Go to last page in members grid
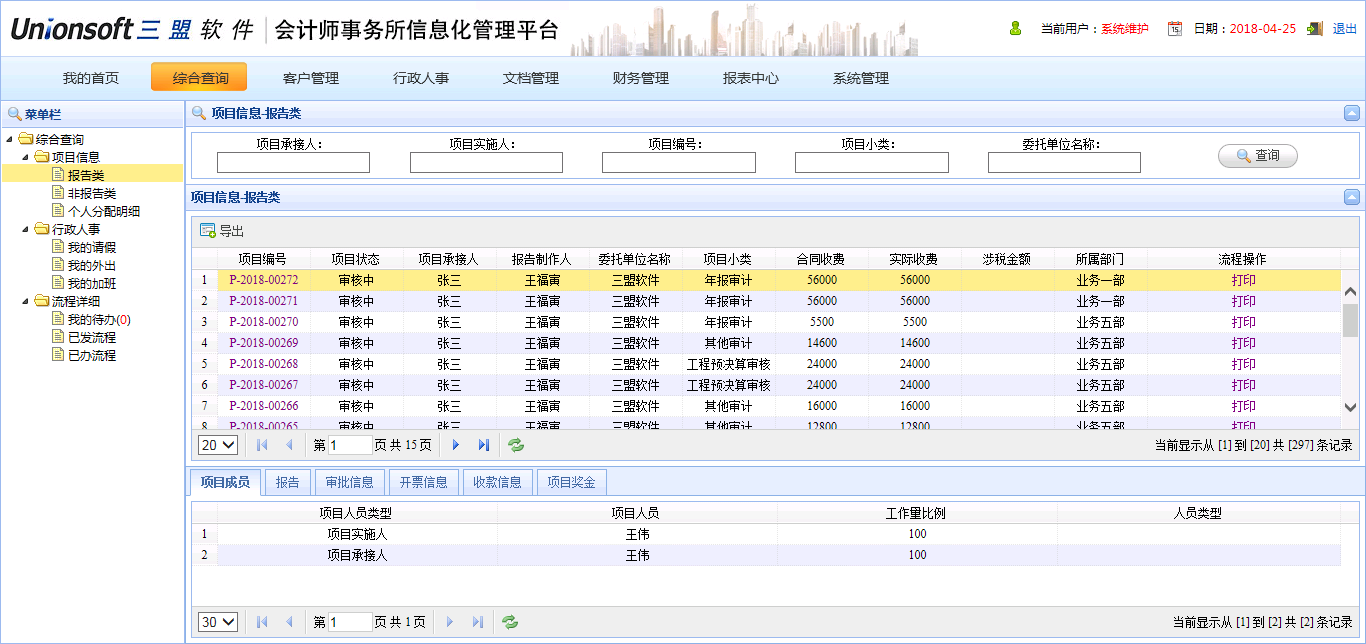 (x=479, y=622)
